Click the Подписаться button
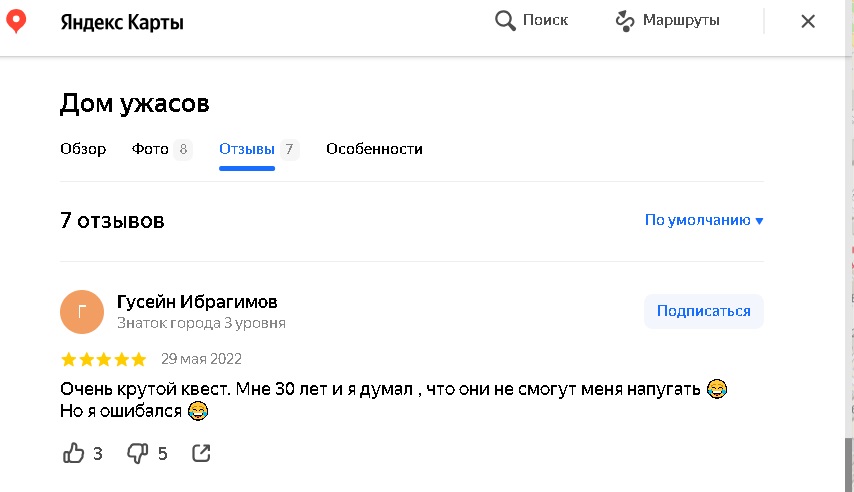The width and height of the screenshot is (854, 492). click(x=704, y=311)
